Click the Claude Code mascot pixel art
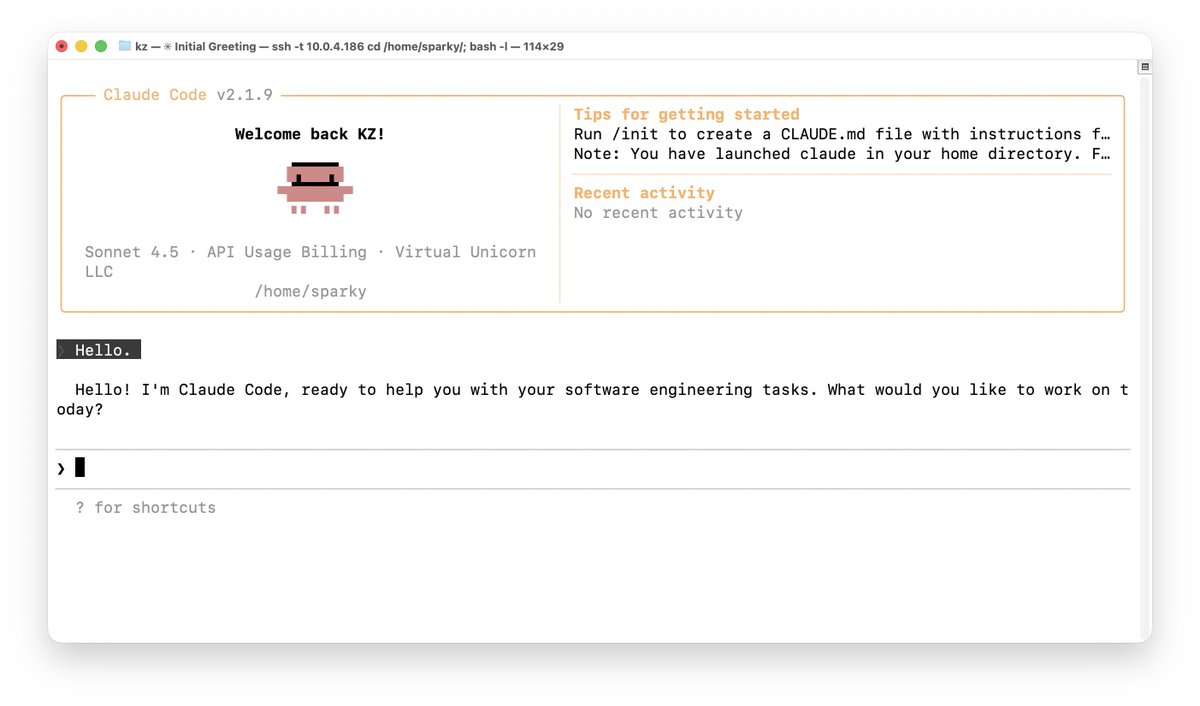The width and height of the screenshot is (1200, 706). click(x=315, y=188)
